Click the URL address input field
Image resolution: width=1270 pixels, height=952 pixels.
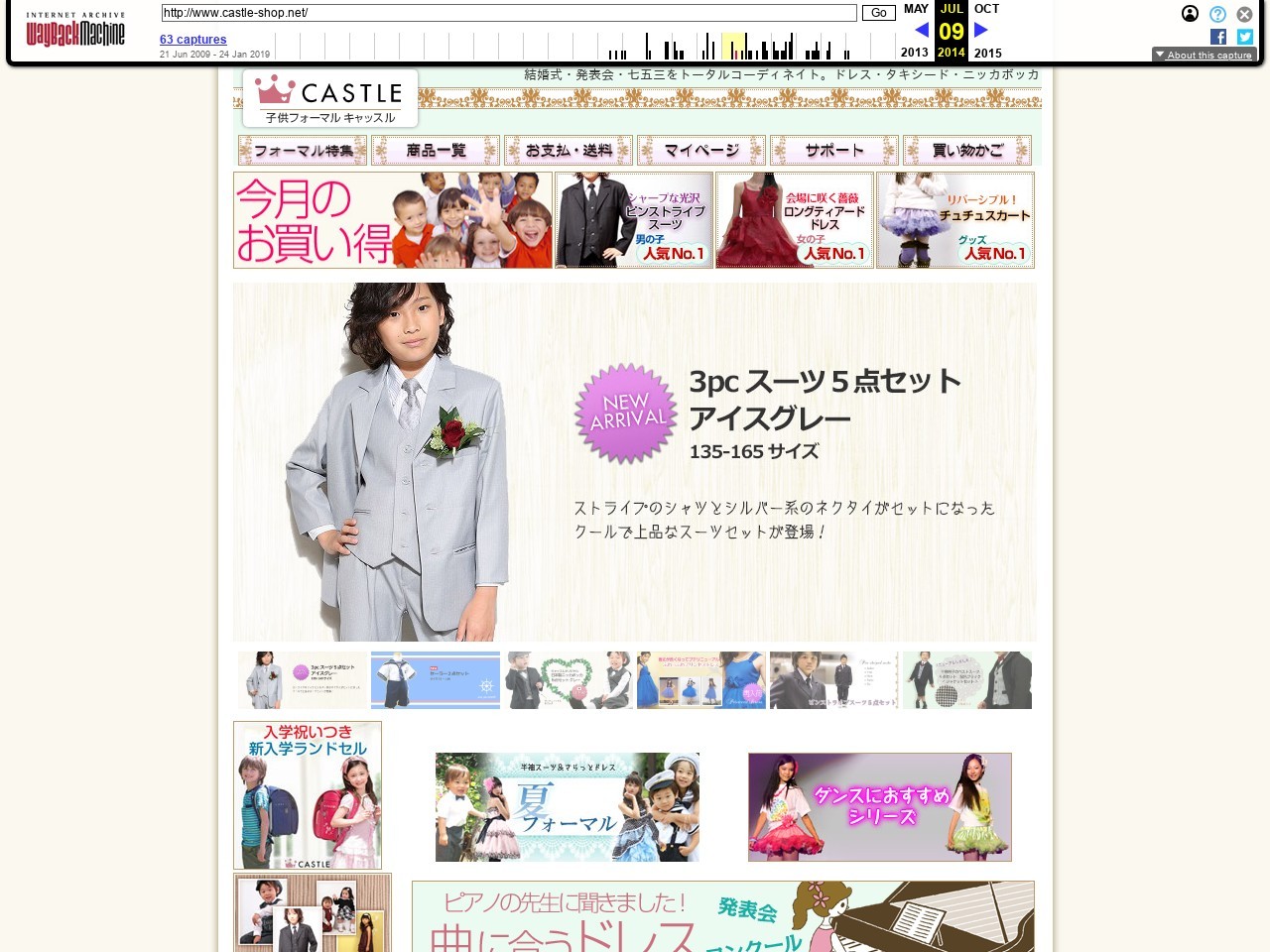tap(508, 13)
